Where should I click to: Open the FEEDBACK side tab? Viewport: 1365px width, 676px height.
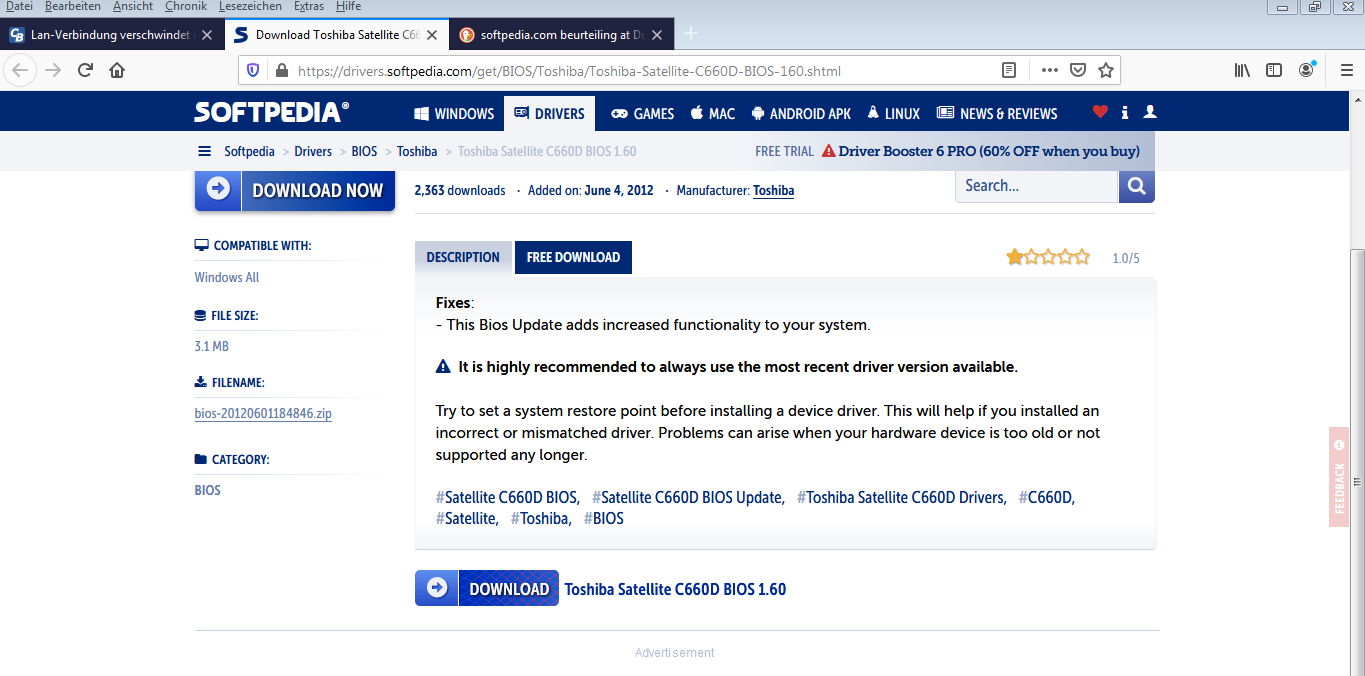(1339, 477)
